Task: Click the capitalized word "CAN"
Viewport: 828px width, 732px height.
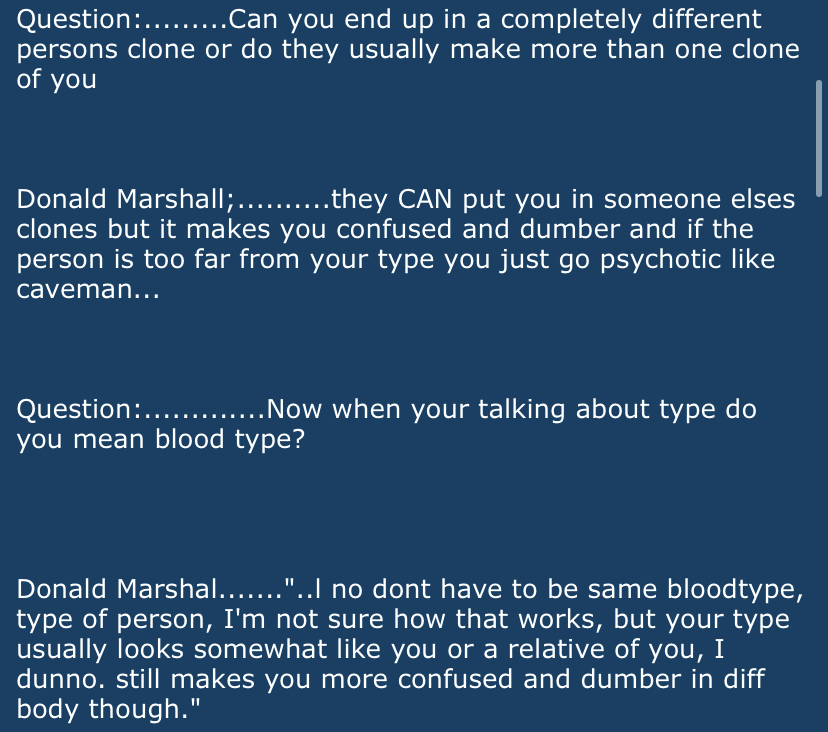Action: [424, 200]
